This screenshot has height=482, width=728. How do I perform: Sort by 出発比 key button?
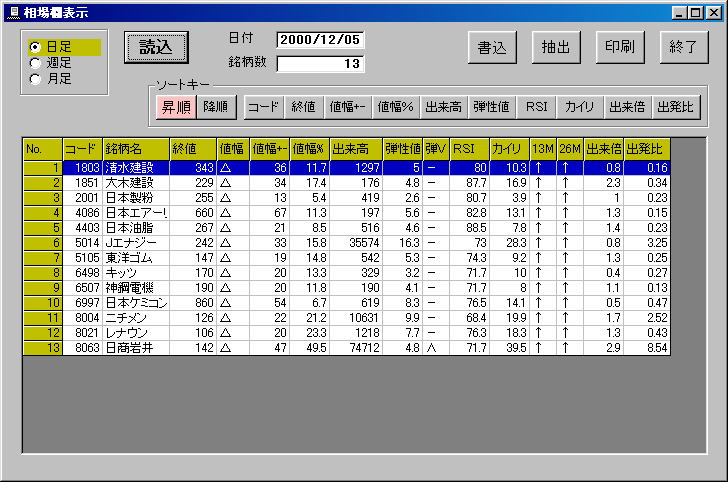pyautogui.click(x=676, y=107)
